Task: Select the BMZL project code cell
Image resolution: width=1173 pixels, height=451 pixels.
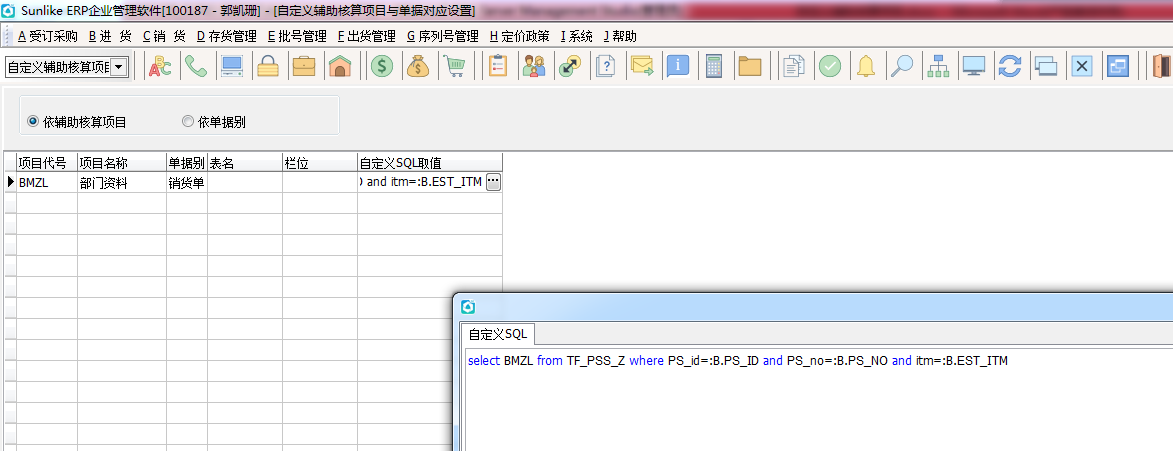Action: coord(46,182)
